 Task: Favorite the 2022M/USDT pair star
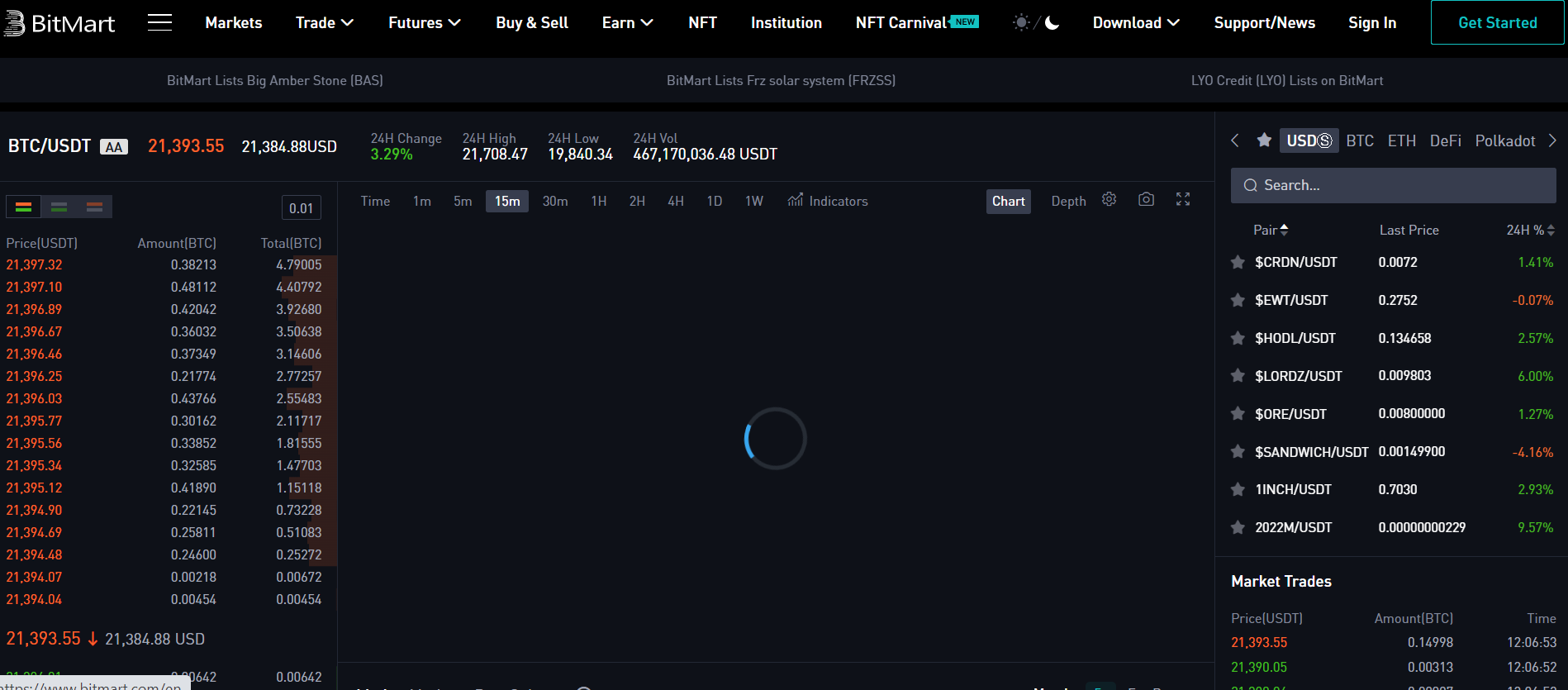pyautogui.click(x=1238, y=528)
